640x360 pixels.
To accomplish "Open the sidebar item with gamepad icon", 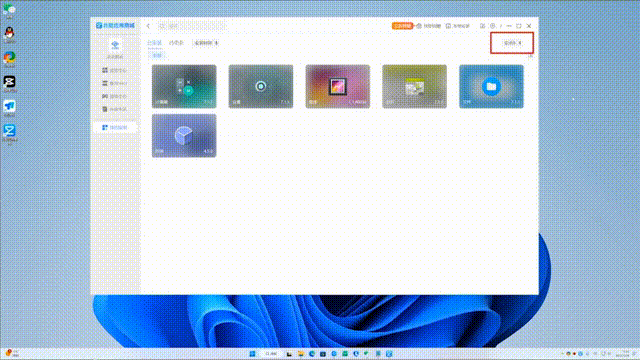I will 115,96.
